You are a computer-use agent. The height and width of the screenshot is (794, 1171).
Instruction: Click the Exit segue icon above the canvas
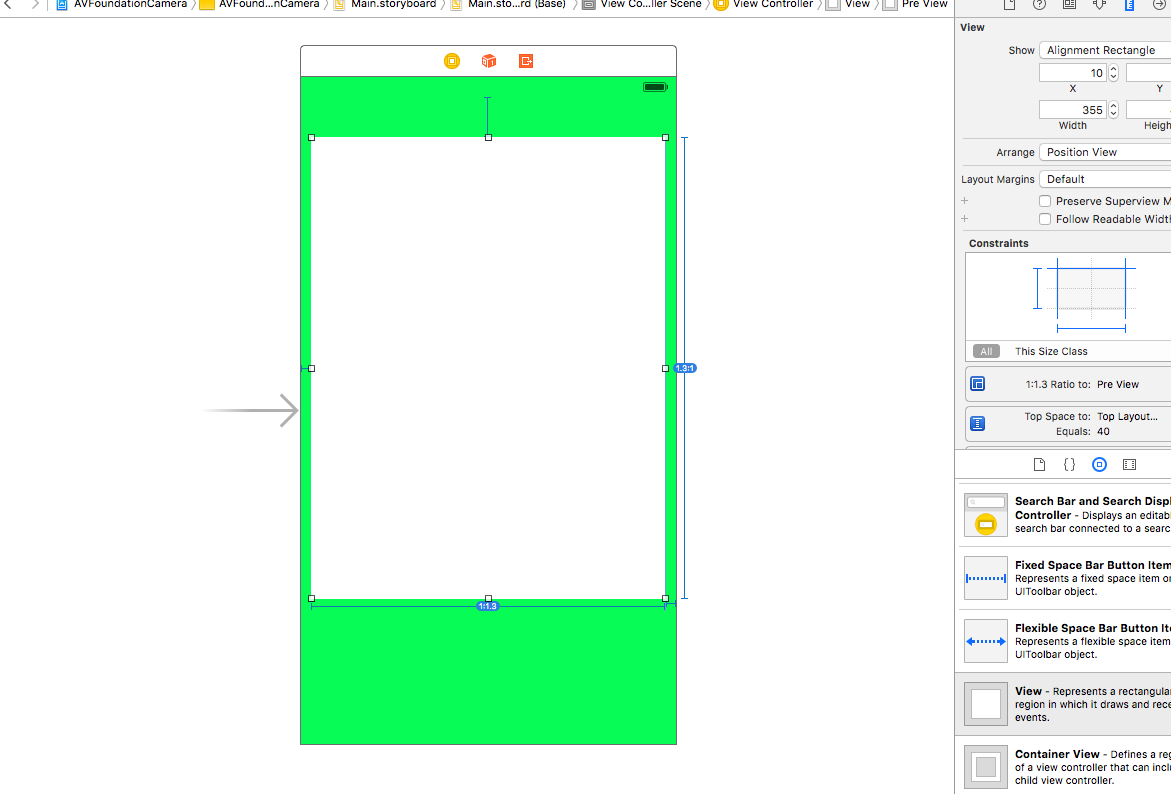tap(526, 61)
